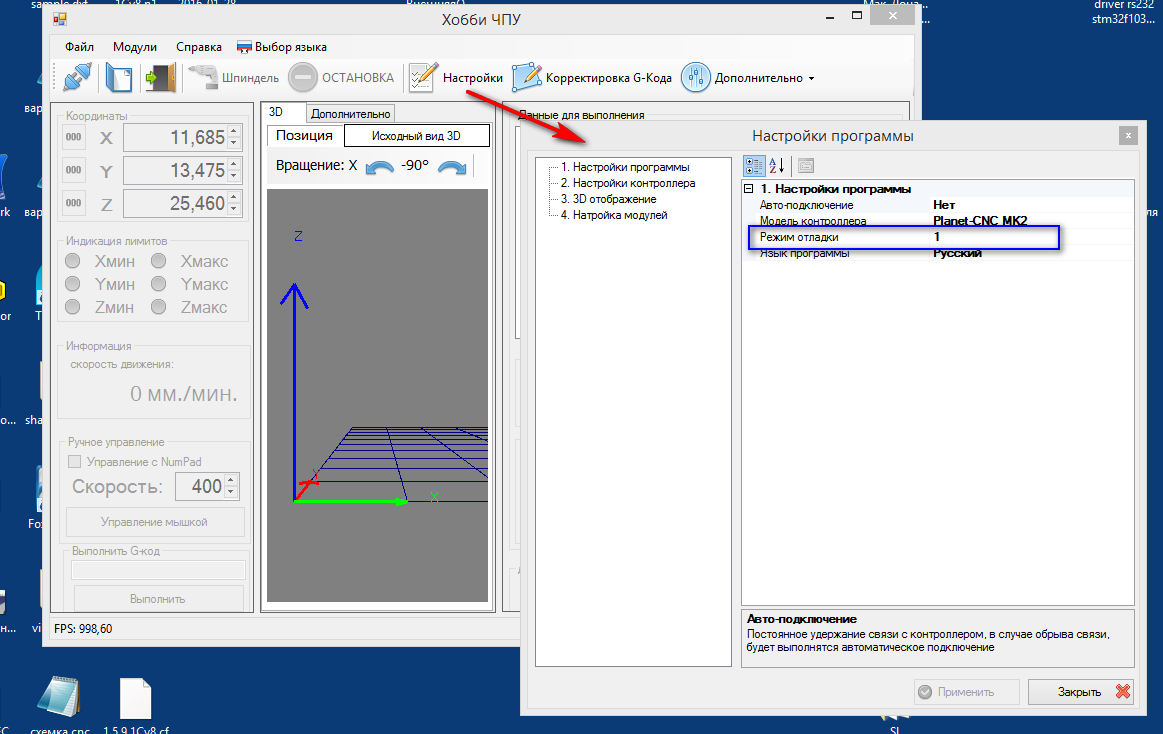Select the Позиция sub-tab

click(x=305, y=135)
